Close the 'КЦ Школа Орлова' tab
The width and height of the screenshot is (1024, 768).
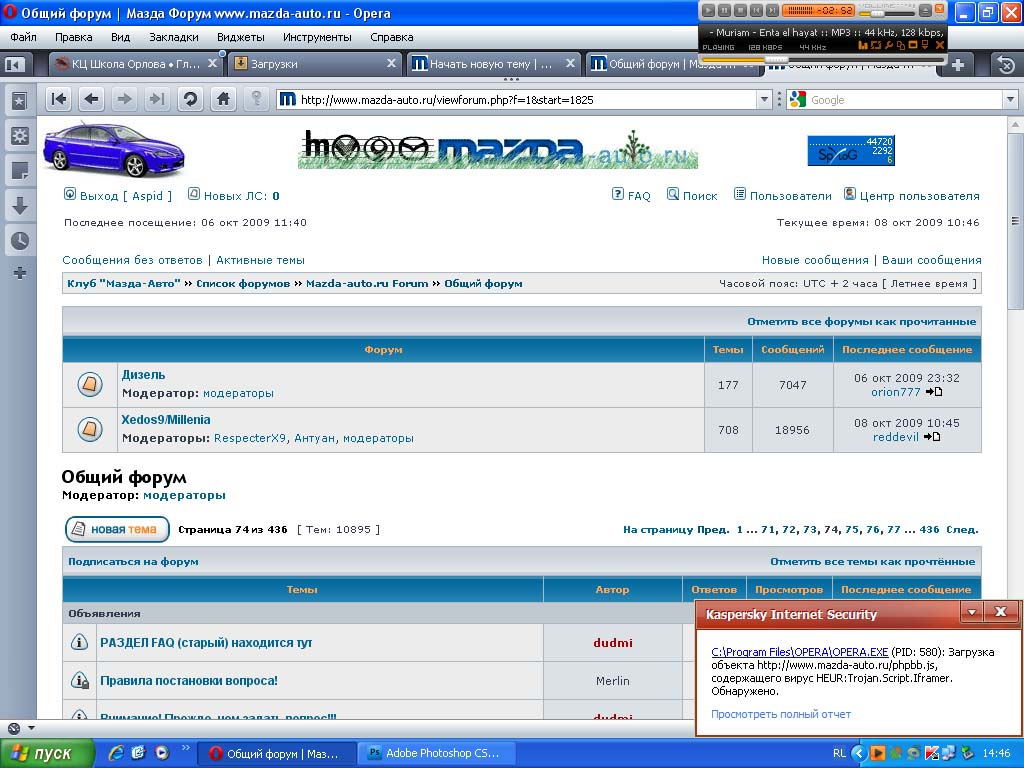(212, 63)
